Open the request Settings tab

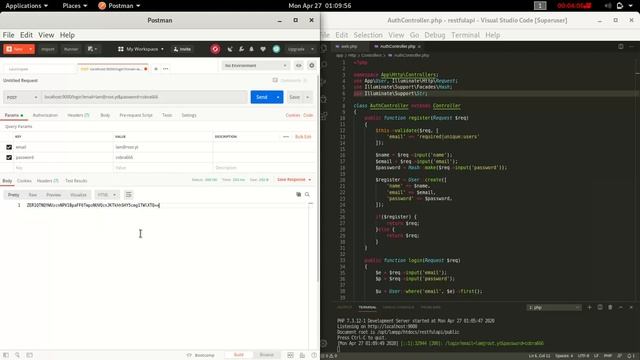click(189, 116)
